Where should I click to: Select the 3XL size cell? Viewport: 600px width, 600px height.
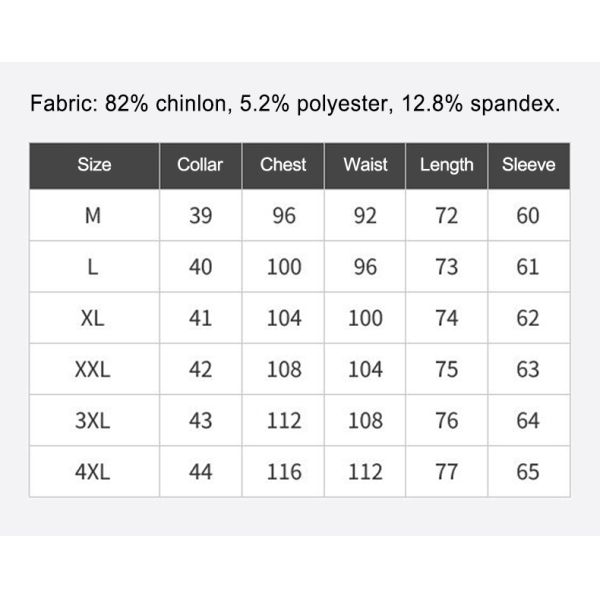click(94, 421)
